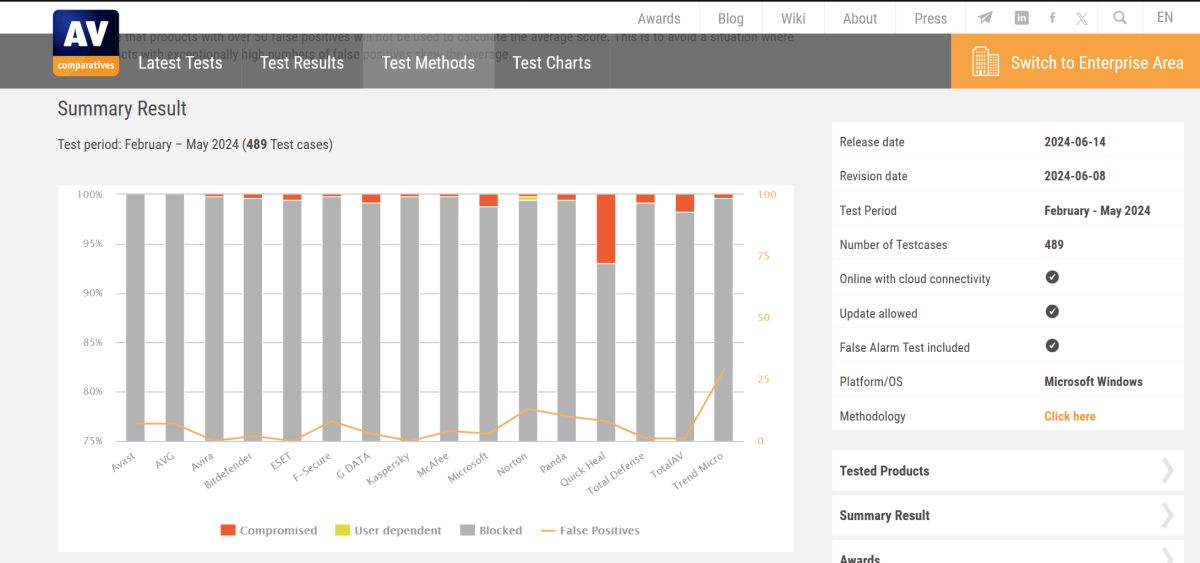1200x563 pixels.
Task: Open the Press page
Action: (x=931, y=18)
